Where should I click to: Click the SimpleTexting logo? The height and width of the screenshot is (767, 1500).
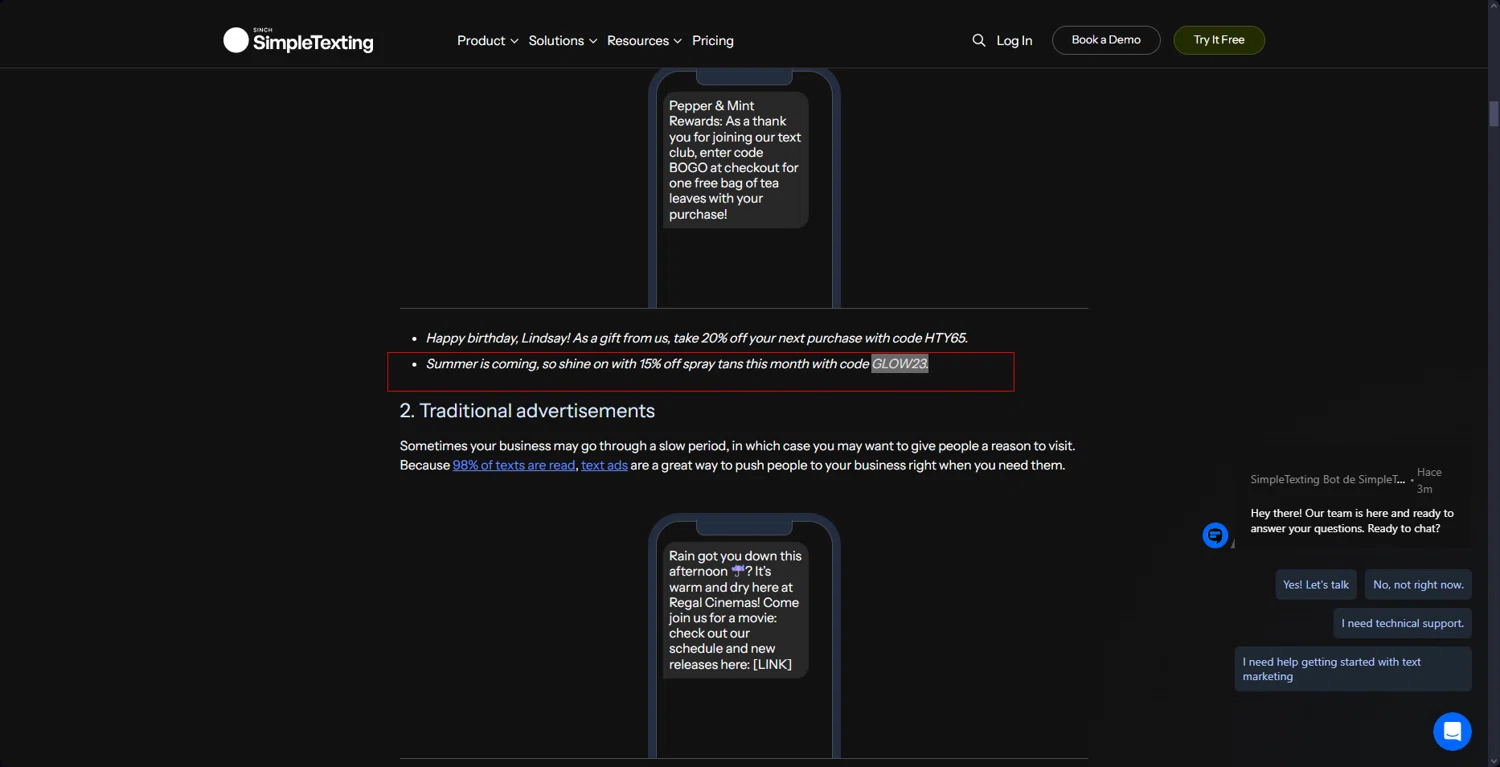click(x=298, y=40)
